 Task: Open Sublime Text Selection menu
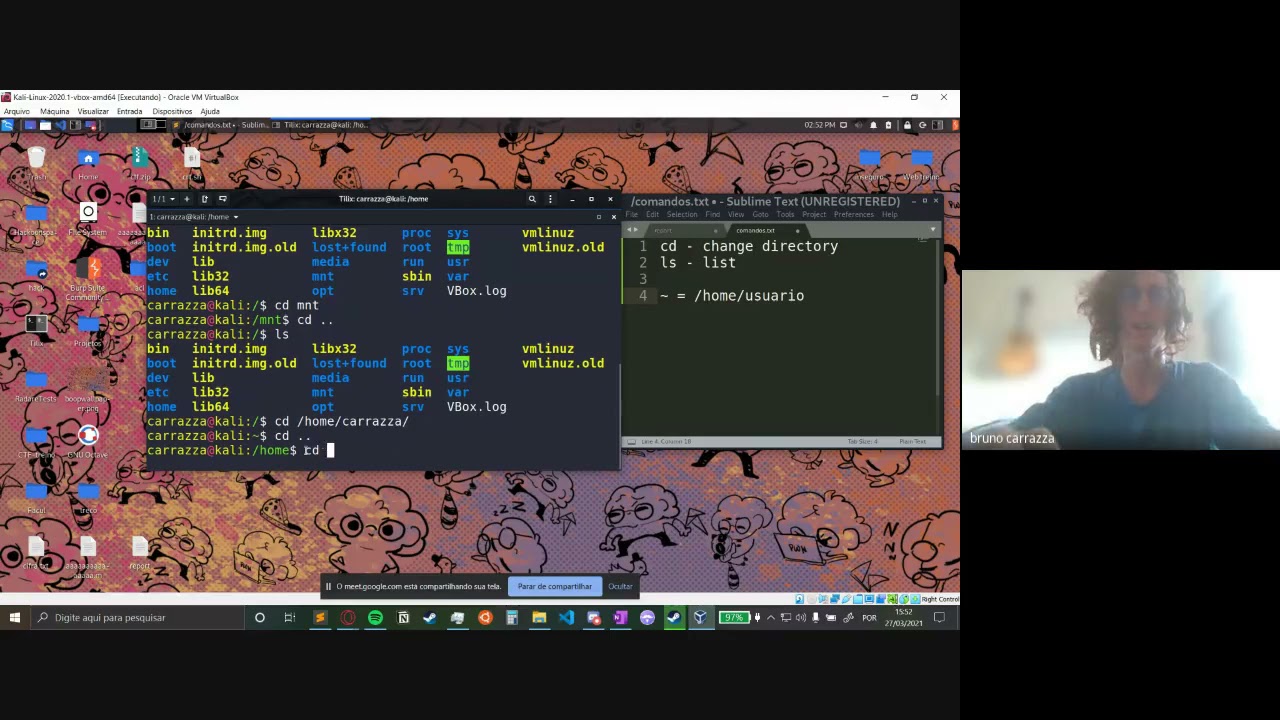pos(682,214)
